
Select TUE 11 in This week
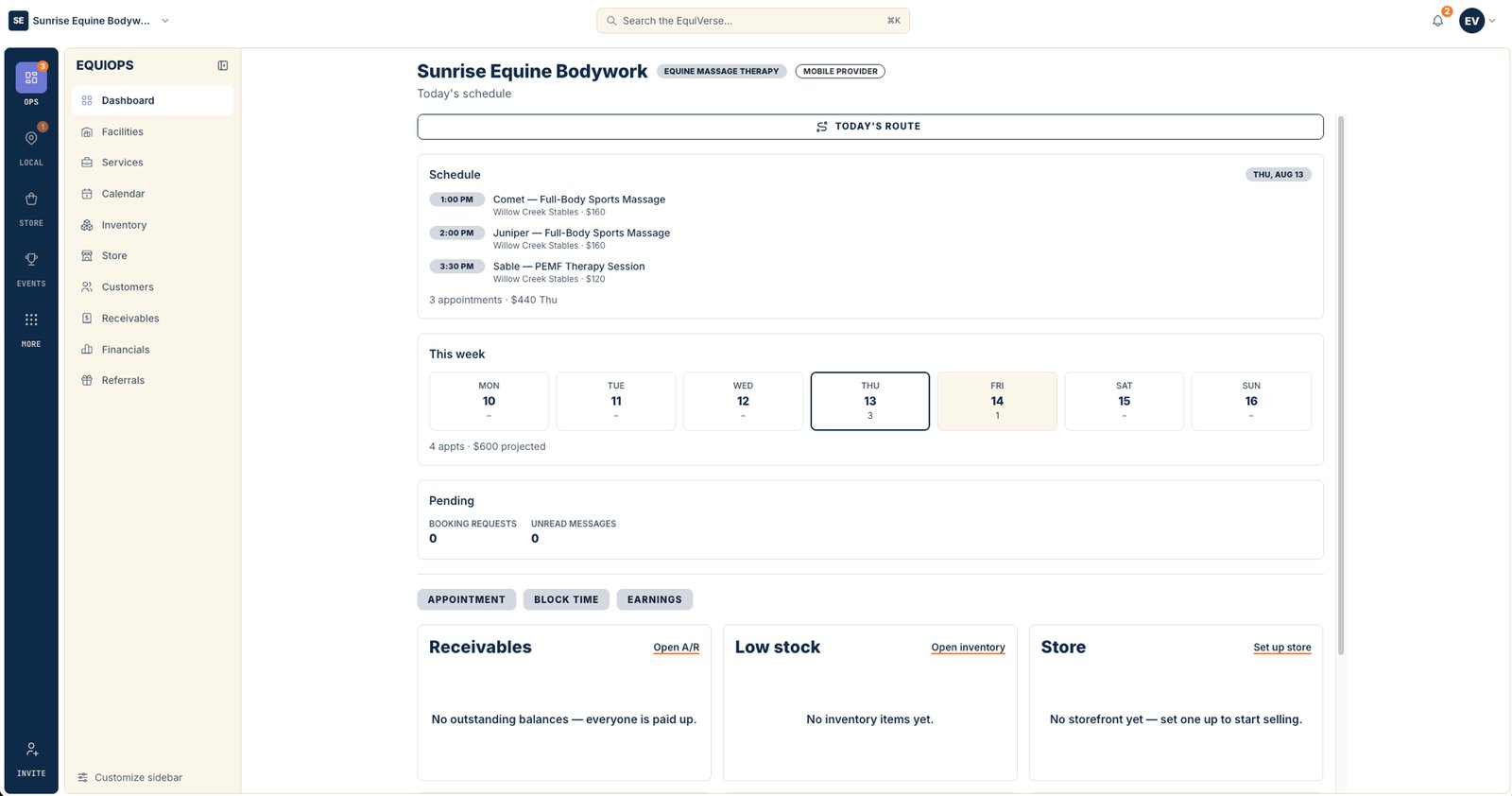616,401
